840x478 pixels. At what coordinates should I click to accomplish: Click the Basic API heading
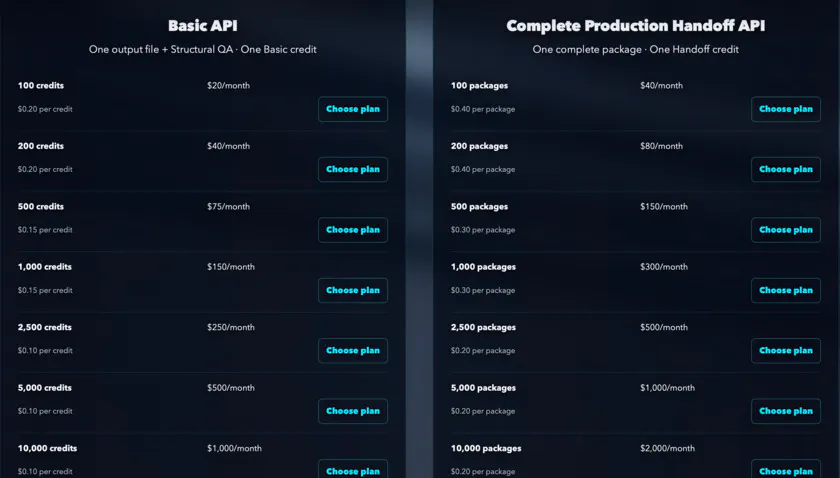[x=202, y=26]
